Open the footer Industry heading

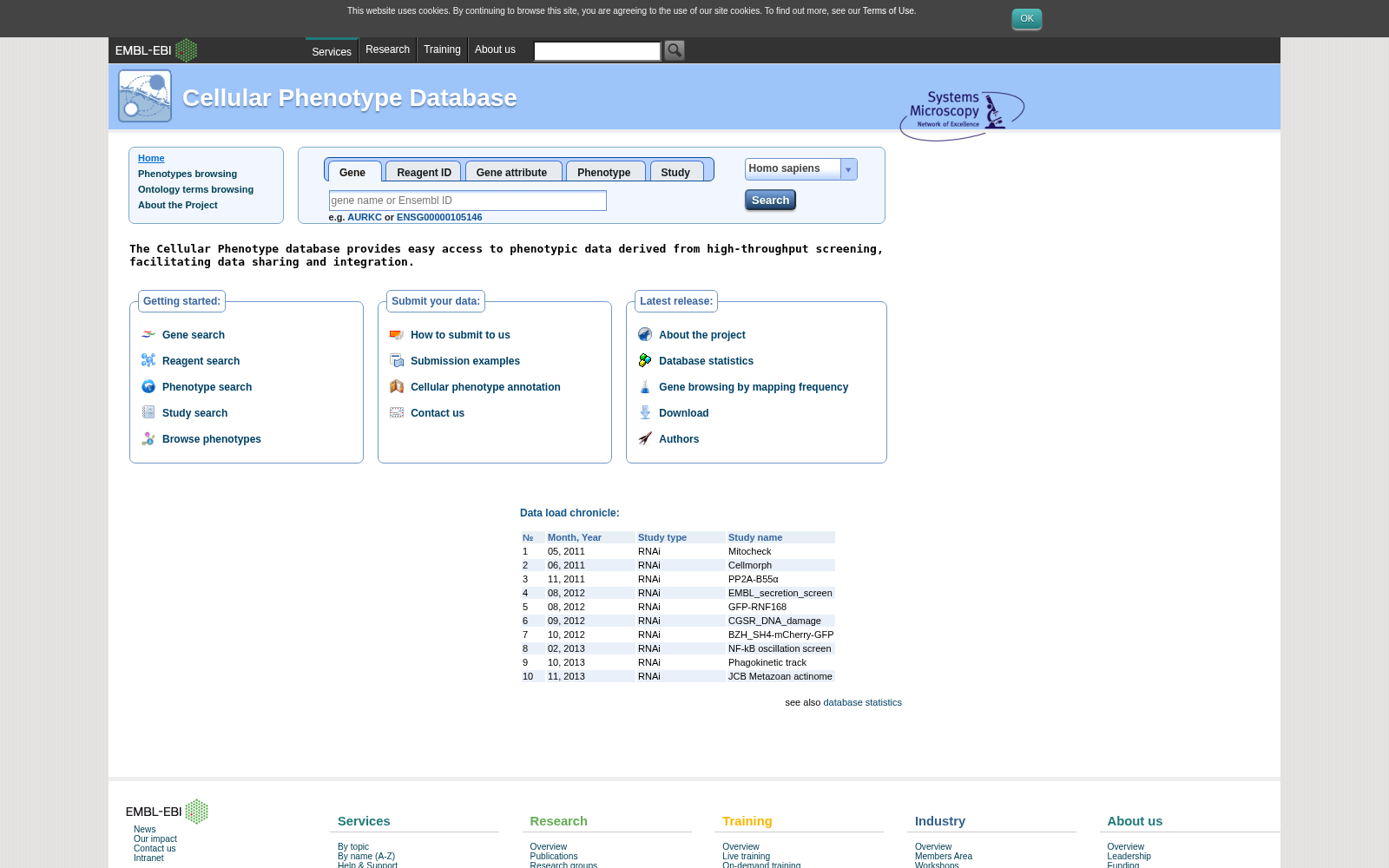[940, 821]
